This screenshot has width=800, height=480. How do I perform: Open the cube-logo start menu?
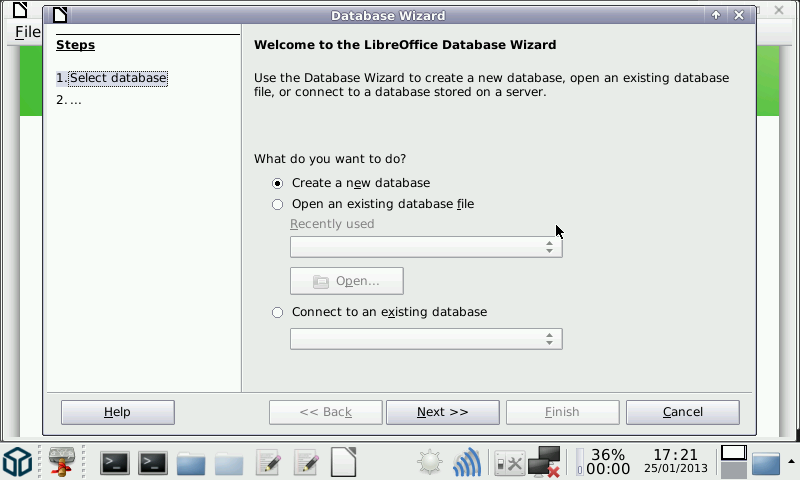17,463
